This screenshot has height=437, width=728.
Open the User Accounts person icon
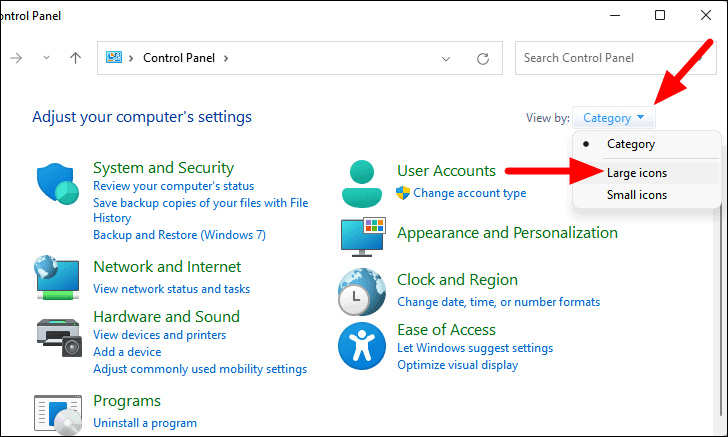coord(362,184)
